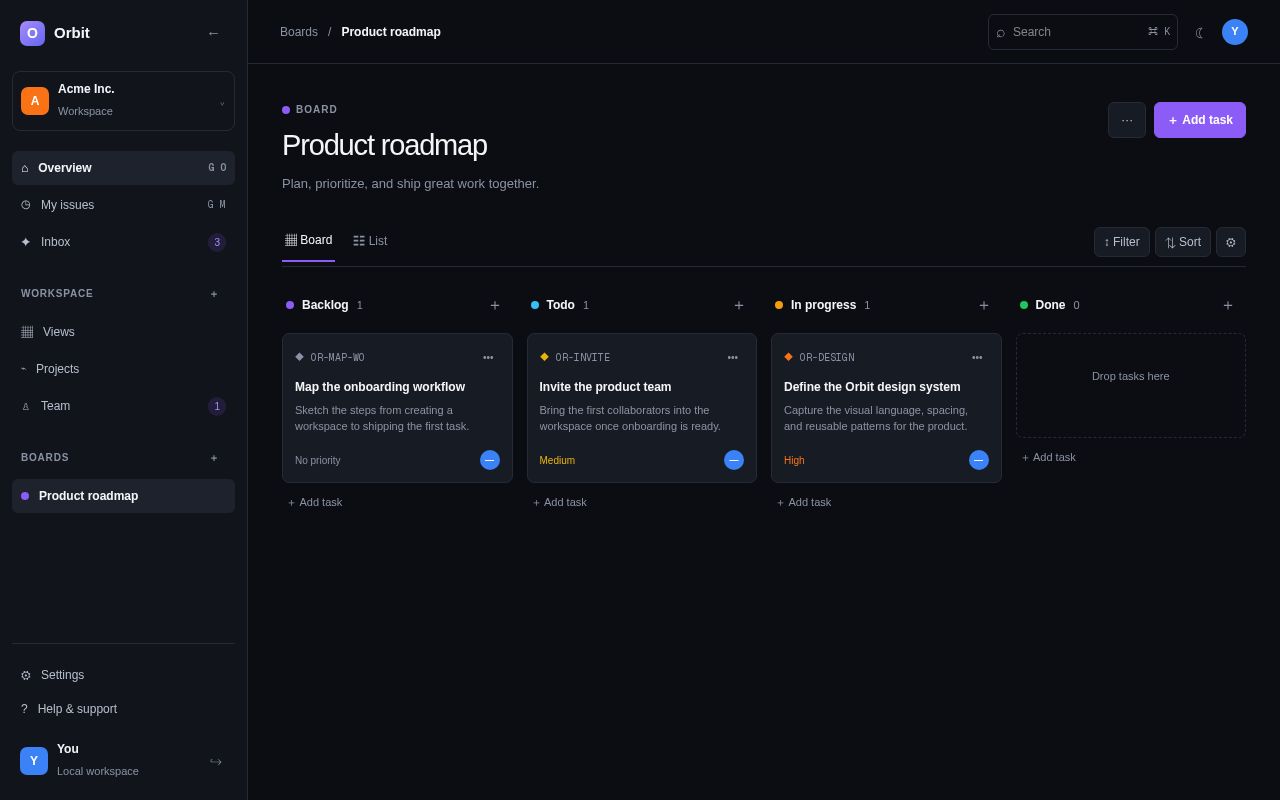Open the menu on the OR-MAP-WO card
Viewport: 1280px width, 800px height.
pyautogui.click(x=488, y=357)
